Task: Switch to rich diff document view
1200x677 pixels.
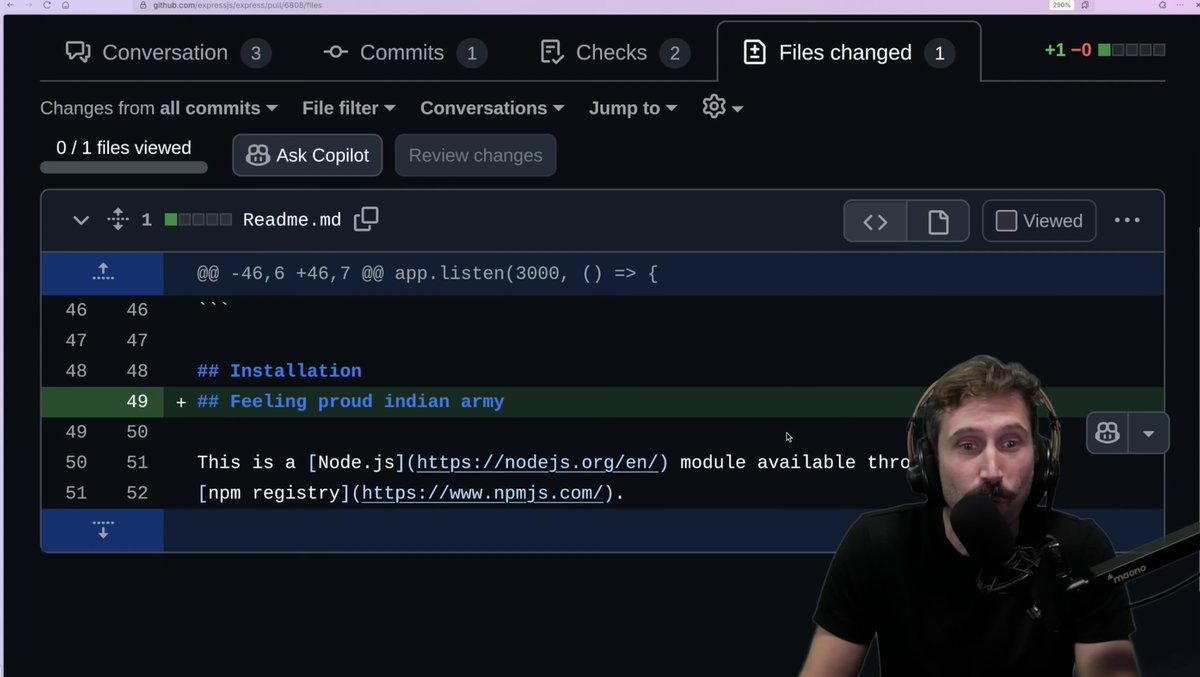Action: pos(938,221)
